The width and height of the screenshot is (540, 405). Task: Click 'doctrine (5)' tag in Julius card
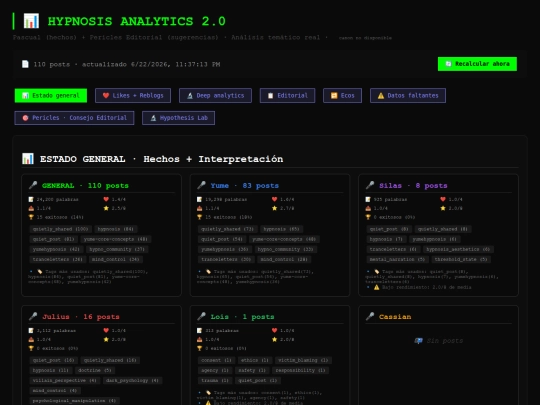[x=95, y=370]
